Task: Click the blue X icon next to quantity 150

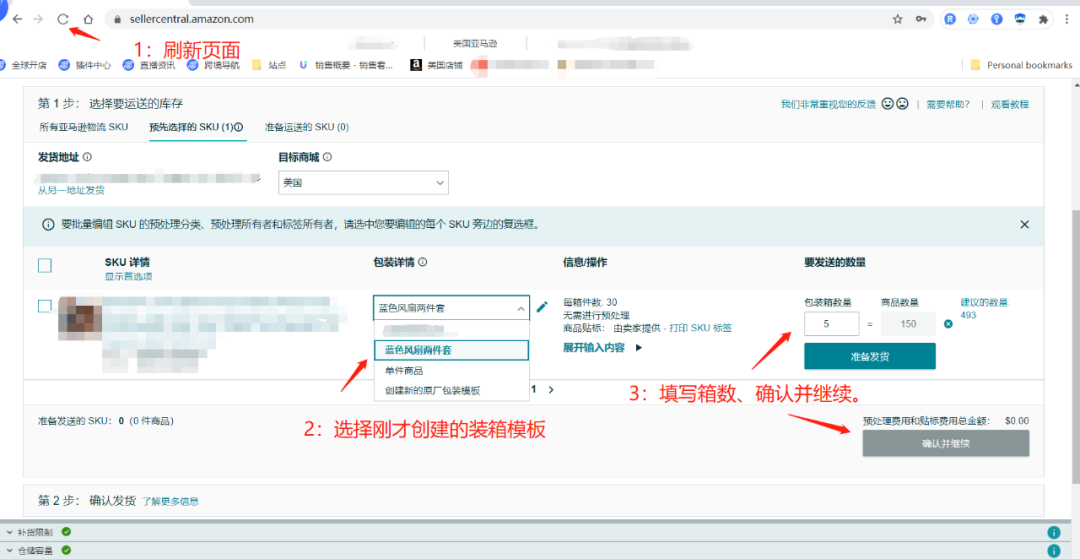Action: (948, 324)
